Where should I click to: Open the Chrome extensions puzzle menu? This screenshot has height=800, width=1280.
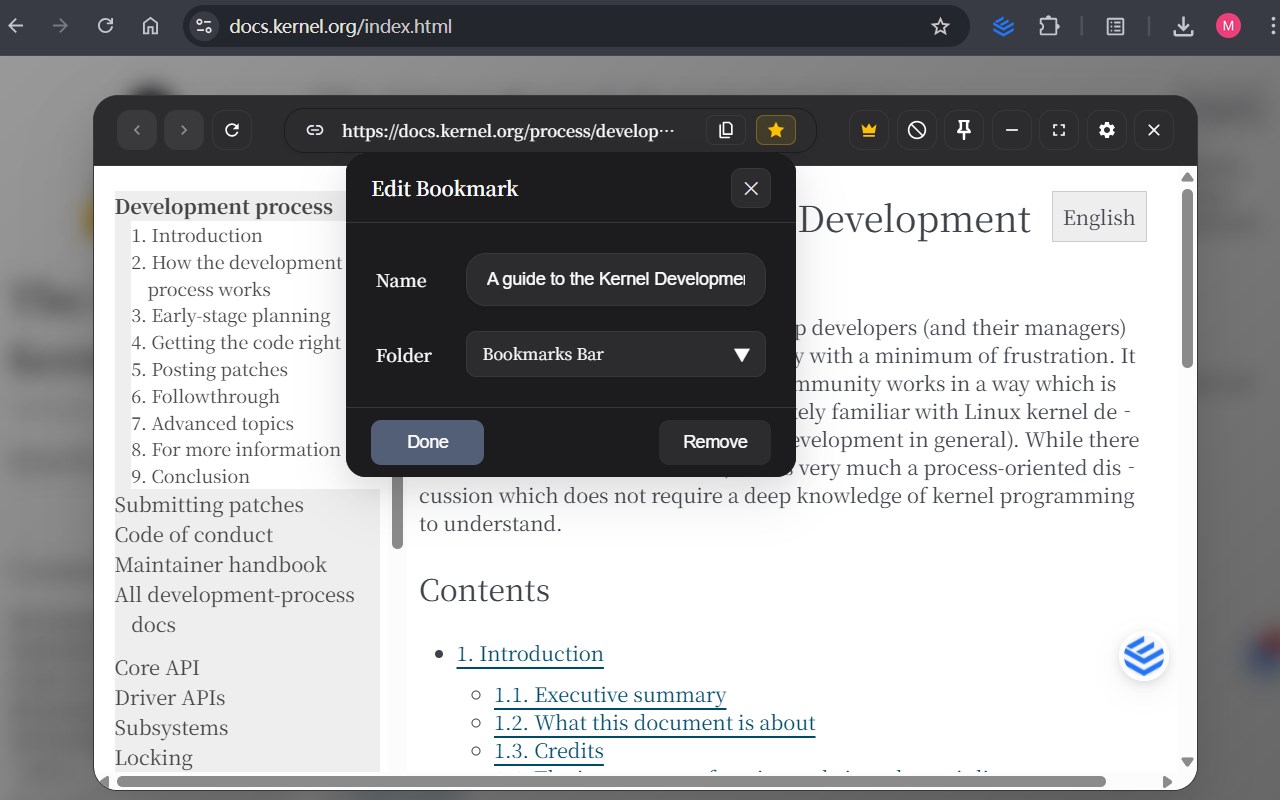(x=1049, y=26)
